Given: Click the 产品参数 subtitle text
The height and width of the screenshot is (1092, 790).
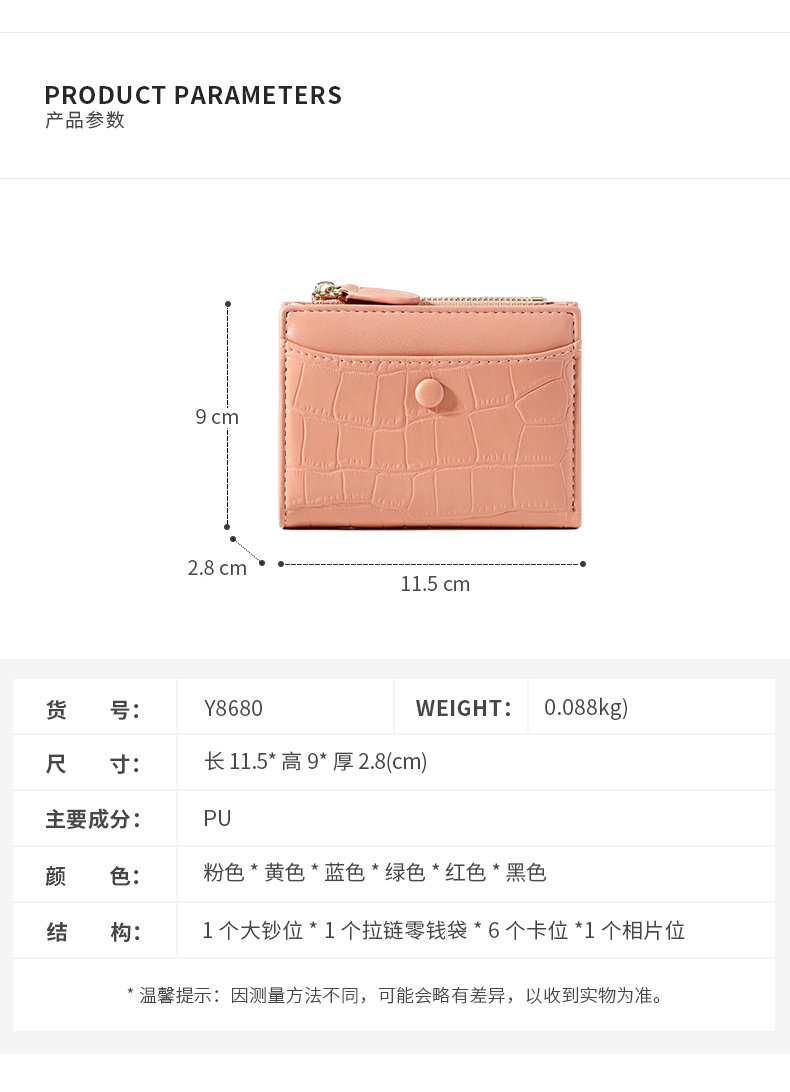Looking at the screenshot, I should click(x=84, y=120).
